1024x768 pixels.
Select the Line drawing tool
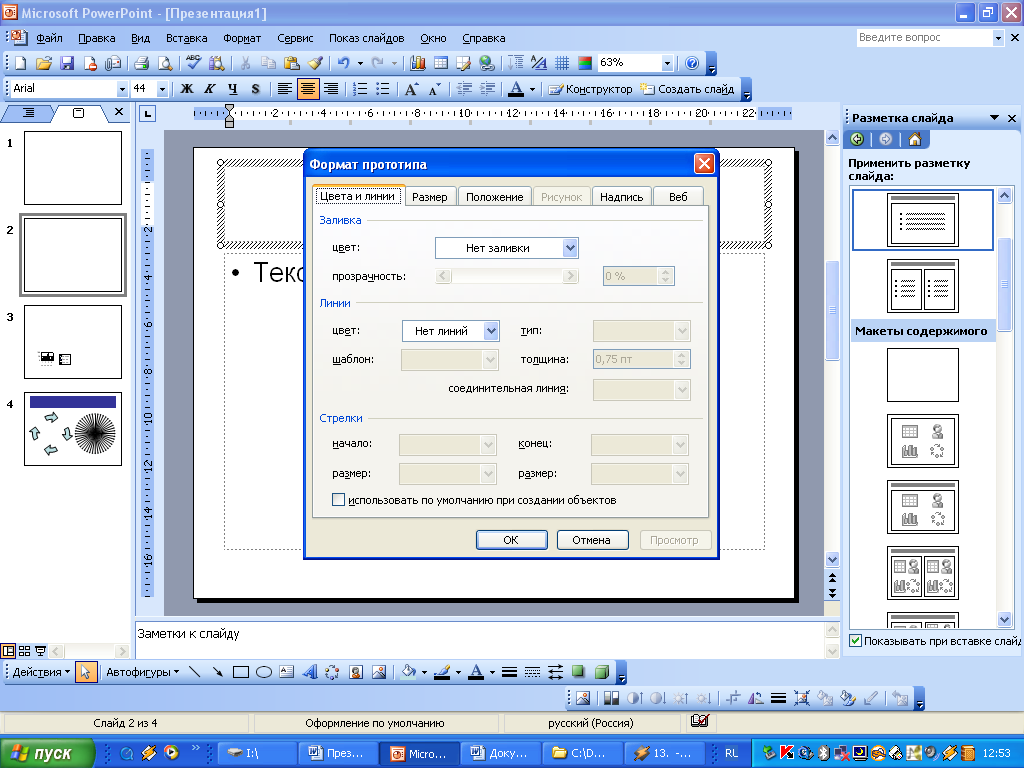click(194, 671)
